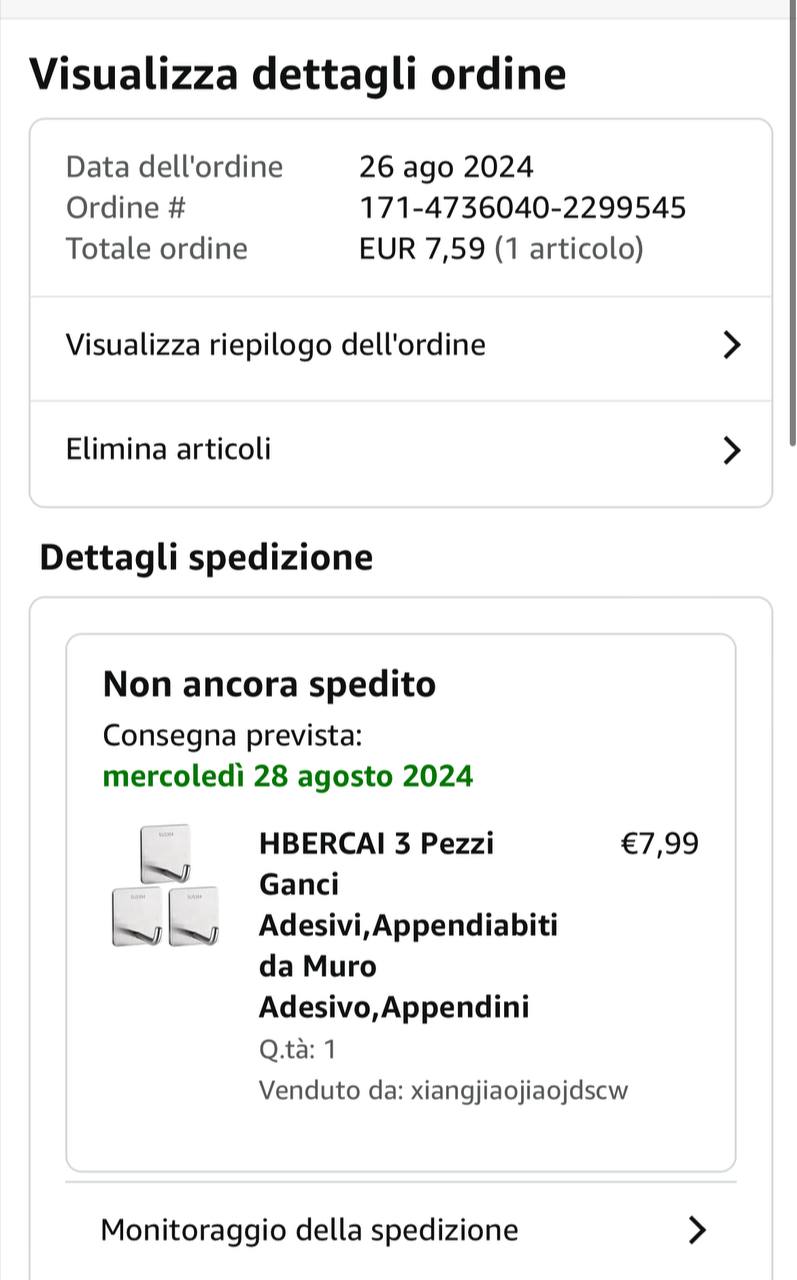Click the Visualizza dettagli ordine page title

pos(298,74)
